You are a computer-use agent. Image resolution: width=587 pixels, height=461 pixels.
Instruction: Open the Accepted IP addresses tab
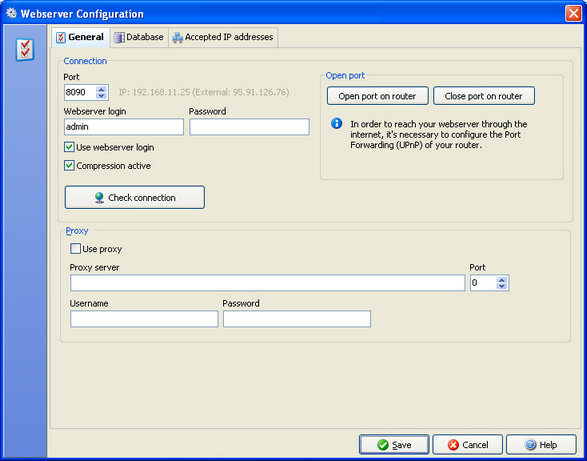(223, 37)
